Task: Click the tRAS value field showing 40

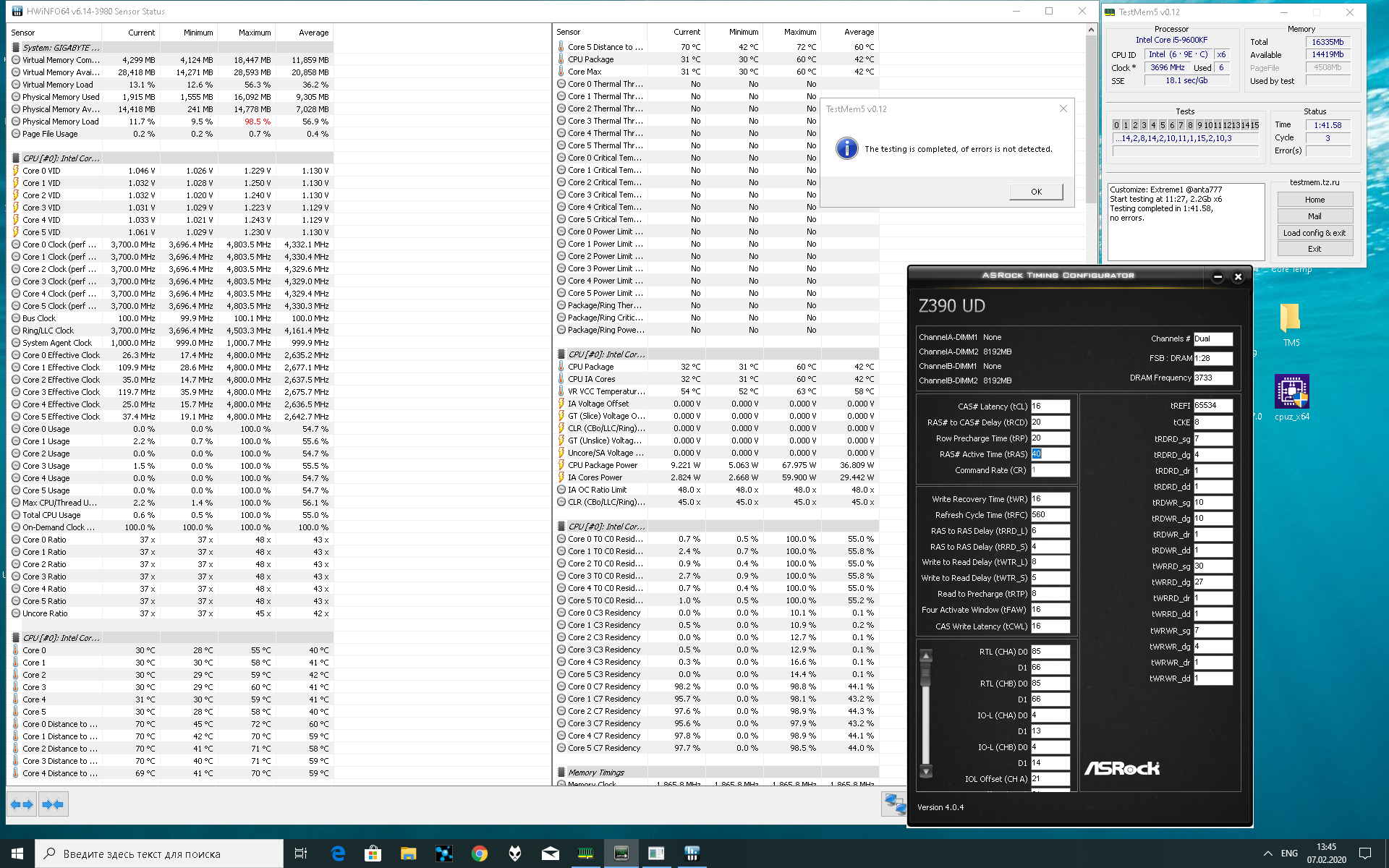Action: [x=1049, y=454]
